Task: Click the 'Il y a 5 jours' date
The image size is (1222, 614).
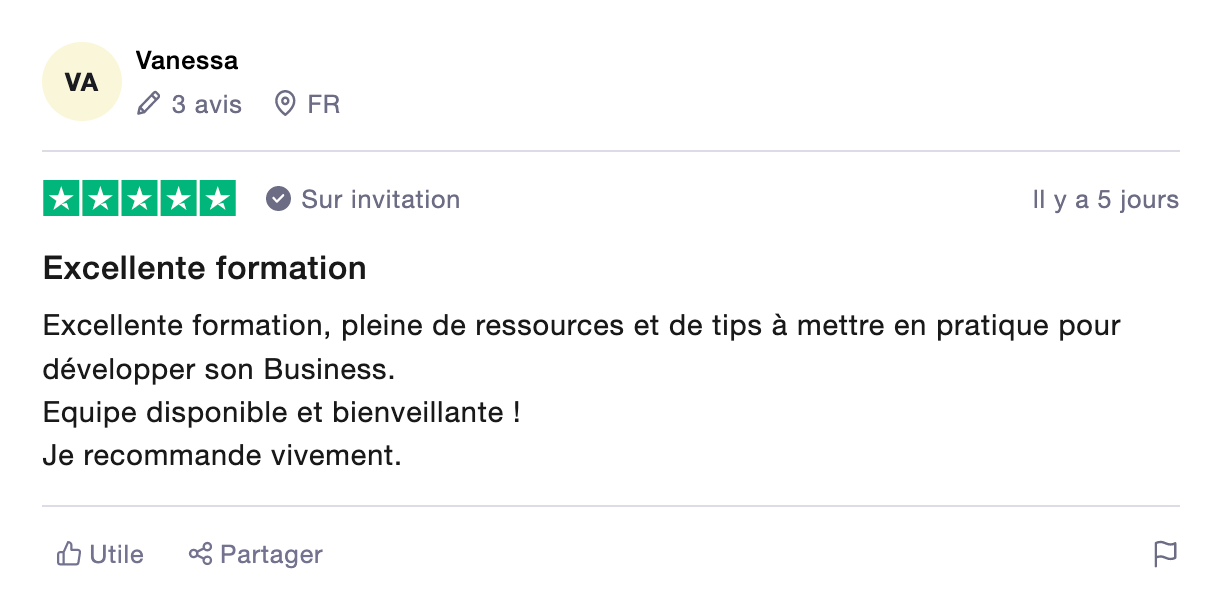Action: pyautogui.click(x=1105, y=200)
